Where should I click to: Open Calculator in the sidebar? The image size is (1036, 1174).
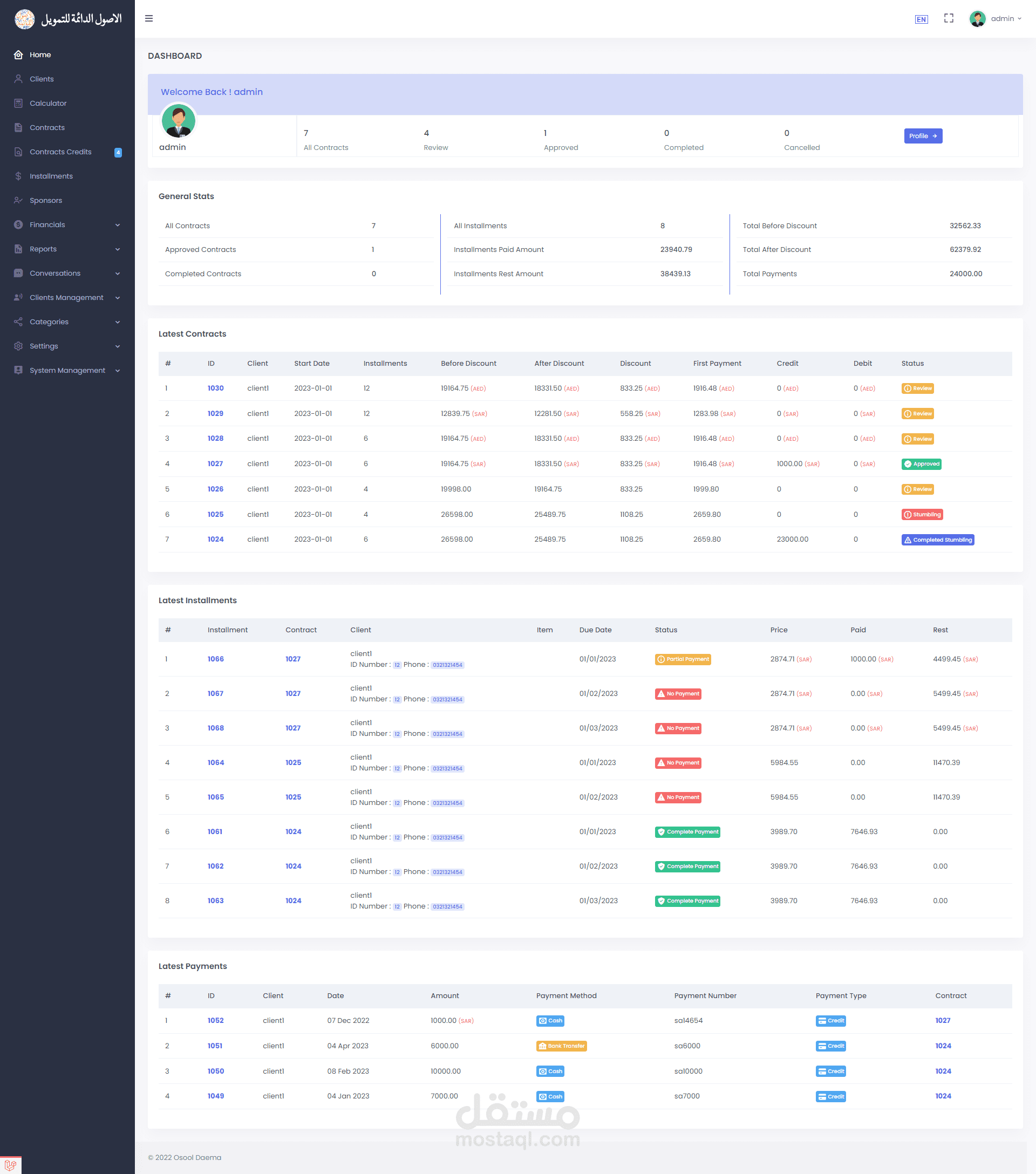48,104
